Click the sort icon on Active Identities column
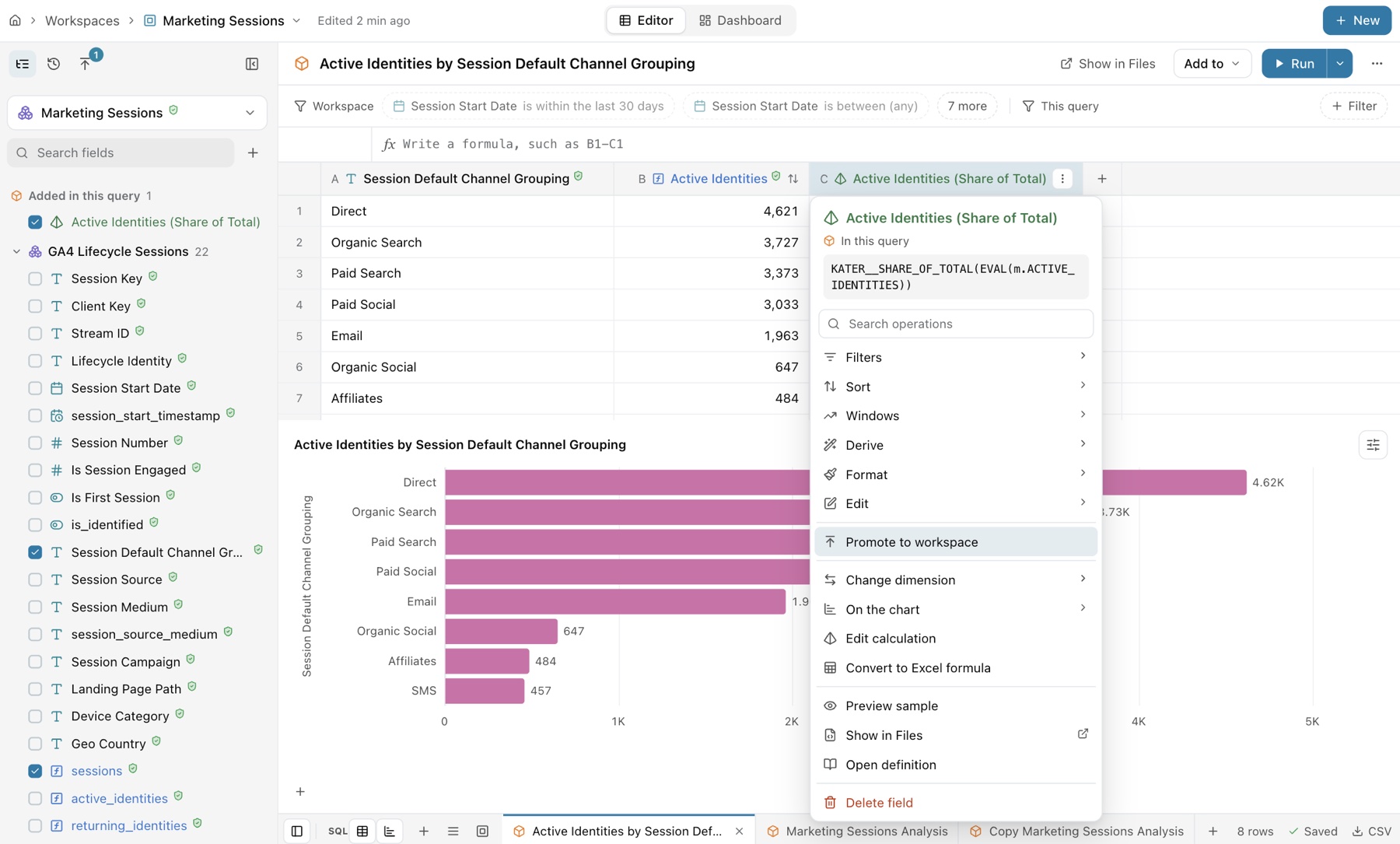This screenshot has width=1400, height=844. point(793,179)
